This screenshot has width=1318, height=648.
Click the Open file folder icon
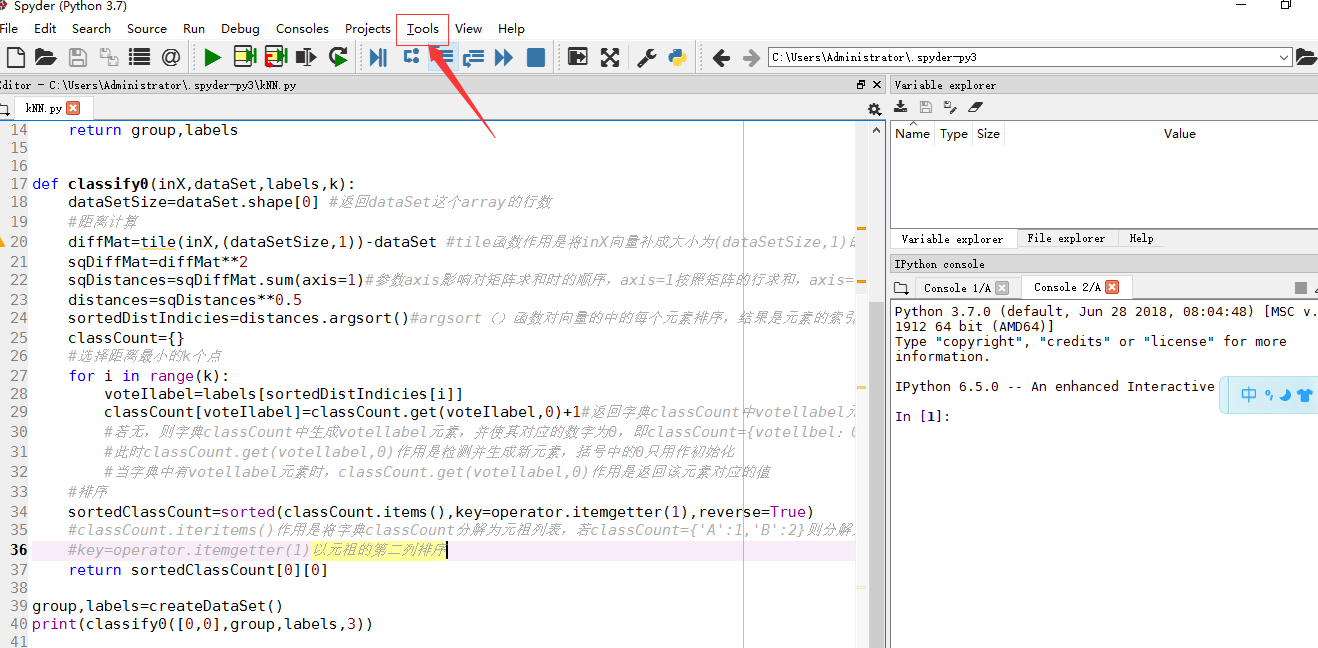pos(45,57)
